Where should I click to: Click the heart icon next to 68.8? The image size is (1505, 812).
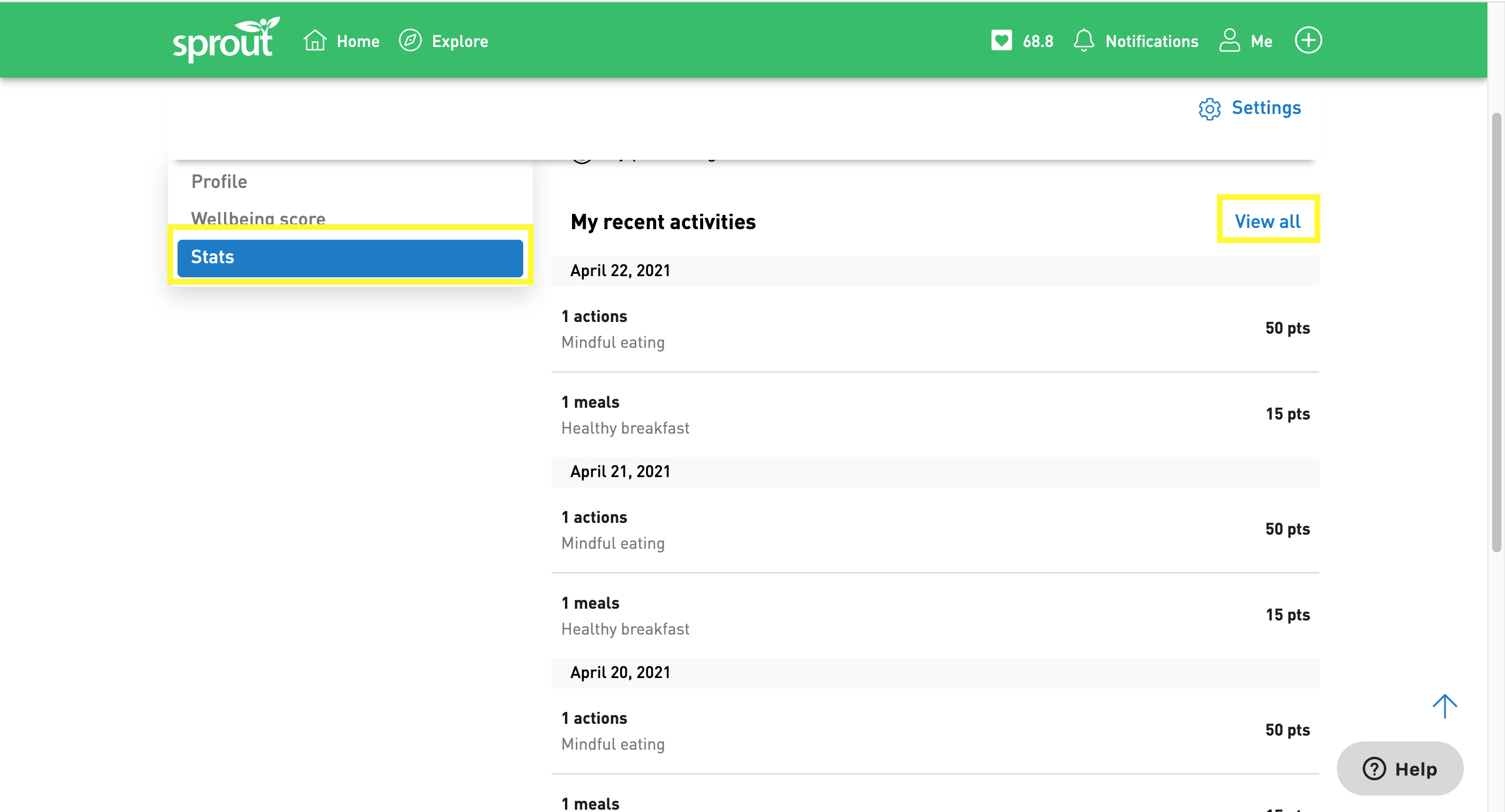click(1001, 40)
